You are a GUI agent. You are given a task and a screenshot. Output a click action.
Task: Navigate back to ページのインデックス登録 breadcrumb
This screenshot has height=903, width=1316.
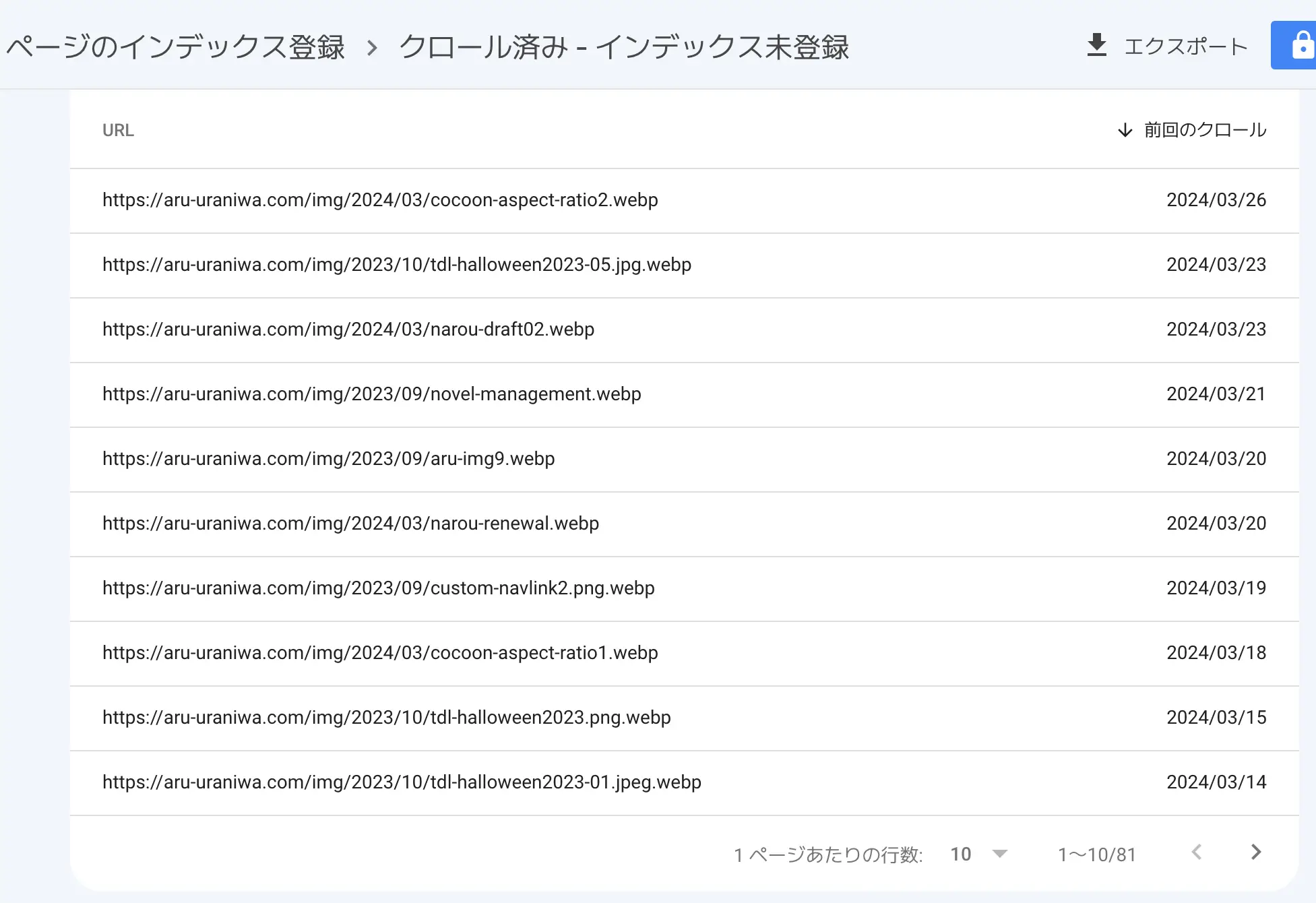coord(176,47)
